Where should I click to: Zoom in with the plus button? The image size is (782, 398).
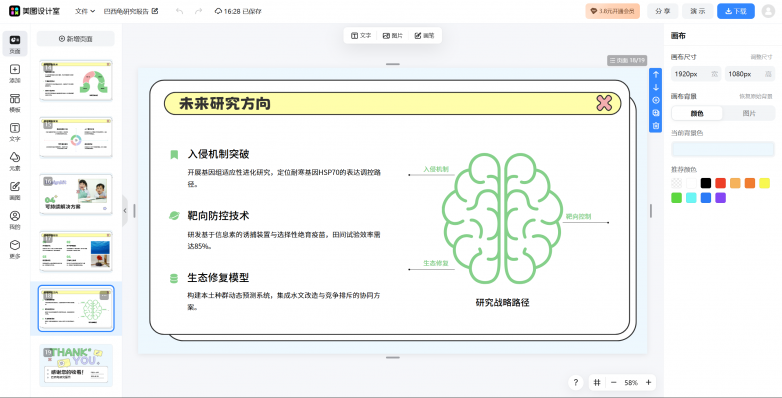(648, 383)
